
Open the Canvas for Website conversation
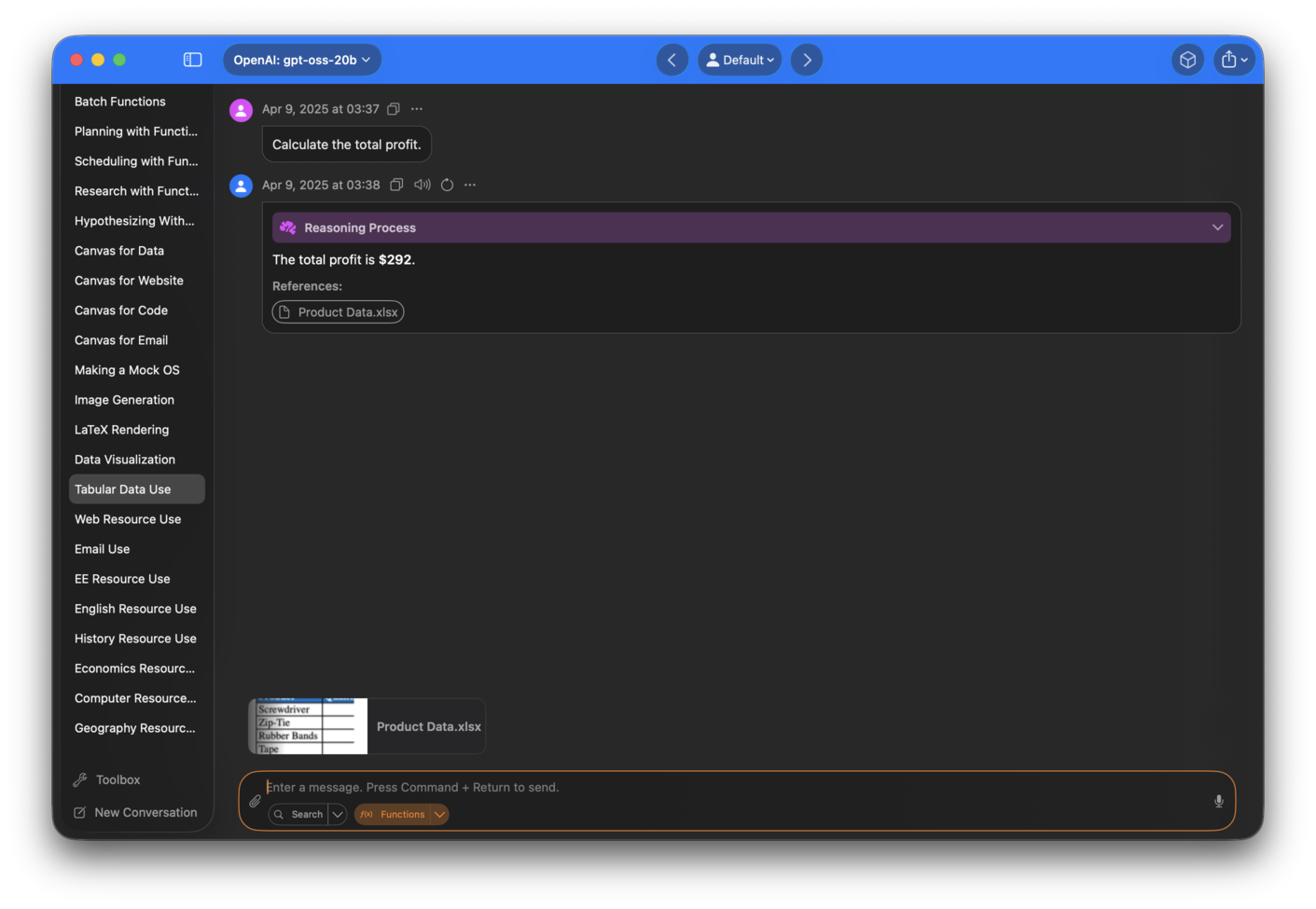click(129, 281)
